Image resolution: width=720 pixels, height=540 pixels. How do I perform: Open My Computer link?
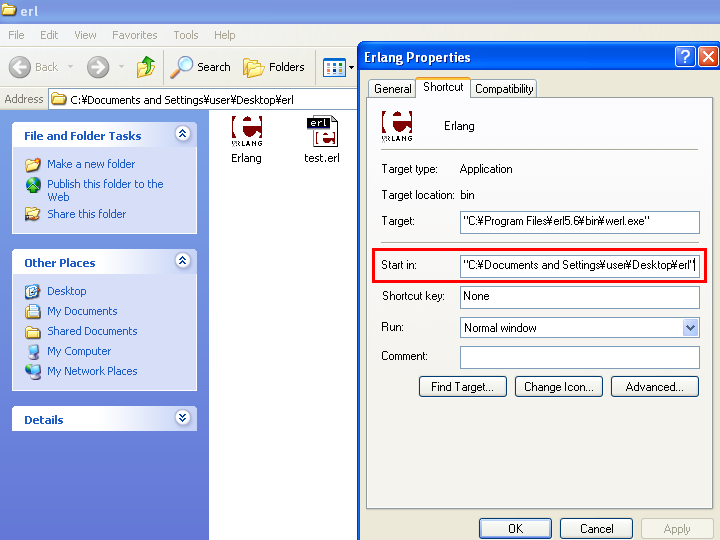point(79,351)
